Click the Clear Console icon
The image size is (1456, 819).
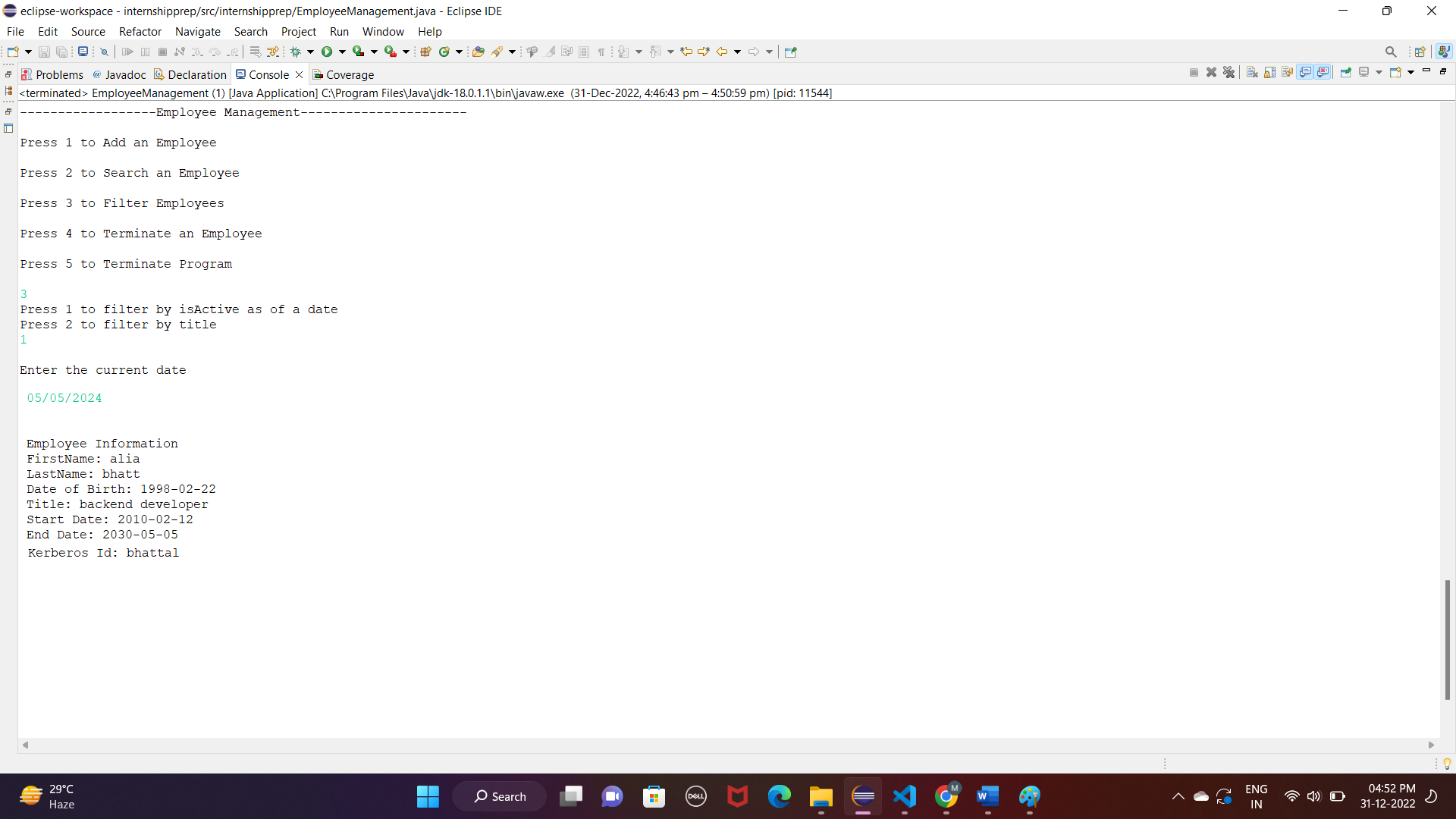coord(1252,73)
